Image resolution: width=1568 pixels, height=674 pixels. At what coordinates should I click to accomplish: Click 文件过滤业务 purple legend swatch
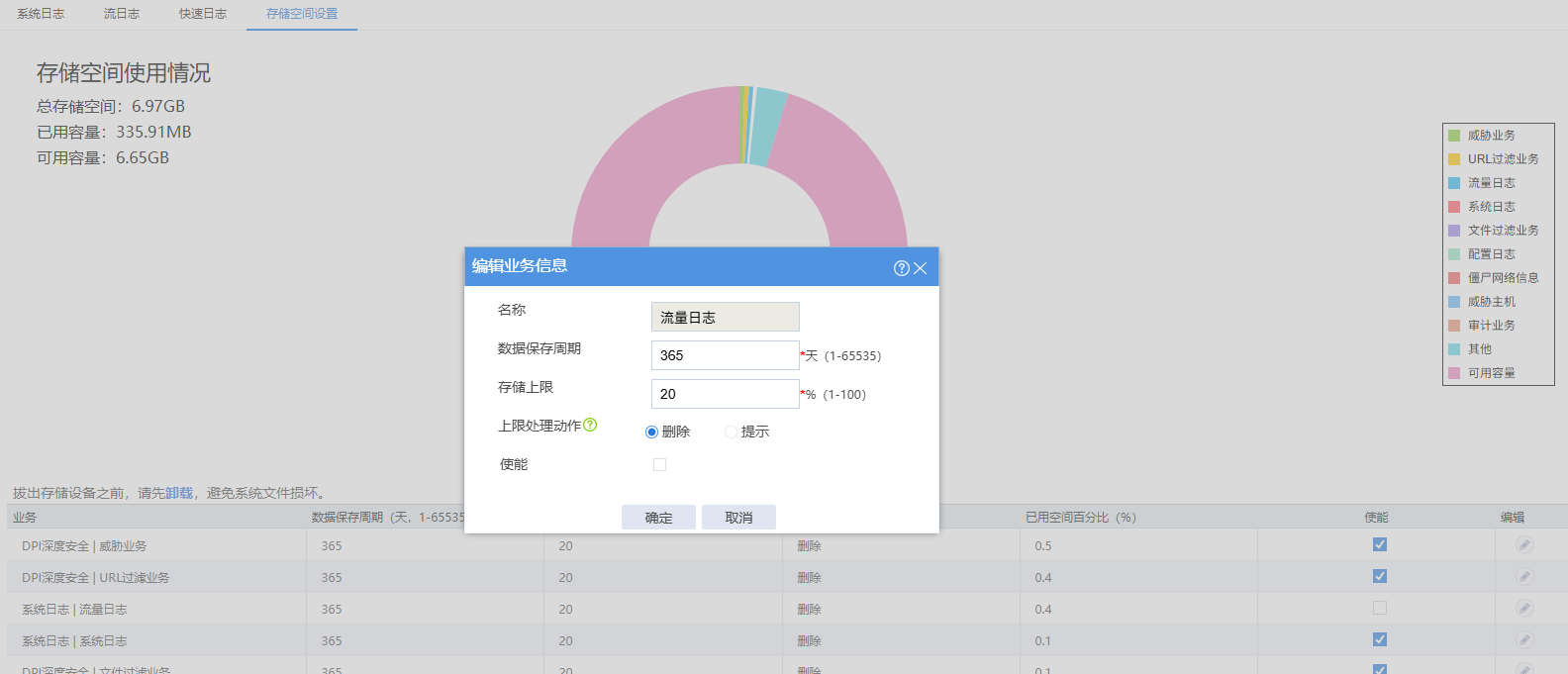tap(1454, 231)
